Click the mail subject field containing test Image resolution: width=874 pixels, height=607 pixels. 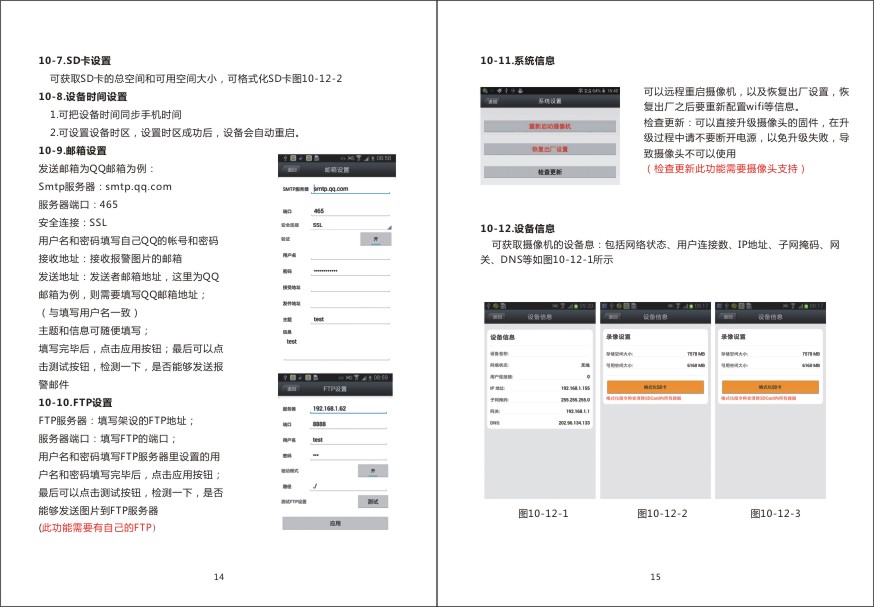coord(351,319)
